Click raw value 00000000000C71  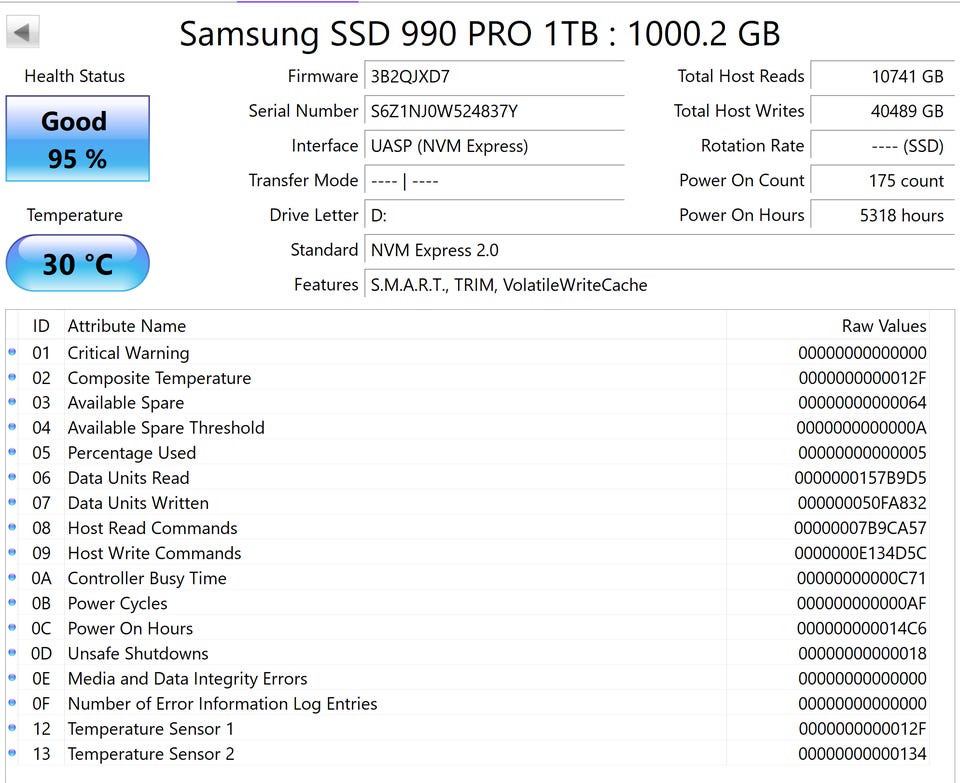pos(861,579)
